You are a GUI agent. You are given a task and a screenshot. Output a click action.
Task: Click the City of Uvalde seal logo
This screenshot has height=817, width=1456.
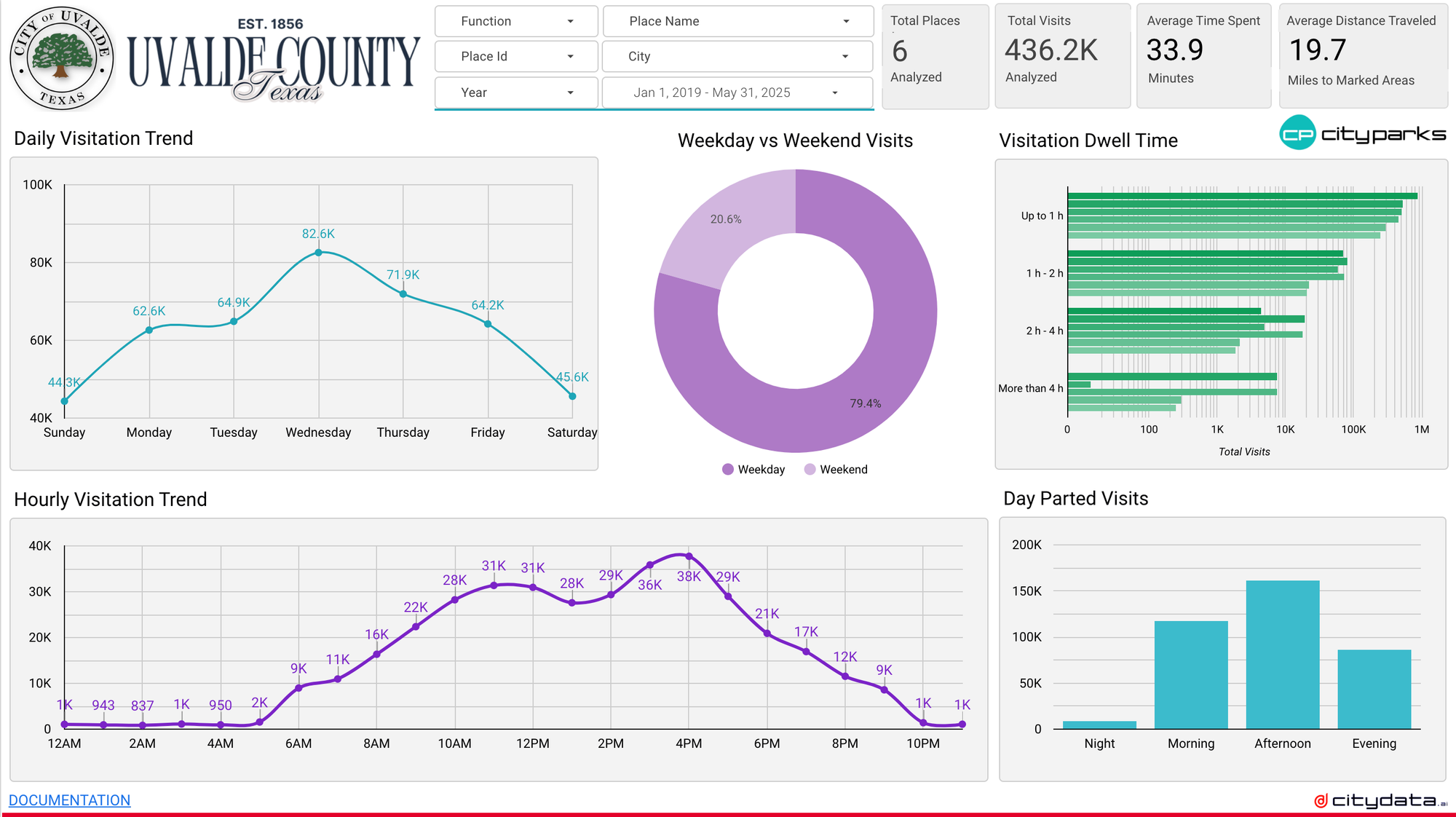click(61, 58)
